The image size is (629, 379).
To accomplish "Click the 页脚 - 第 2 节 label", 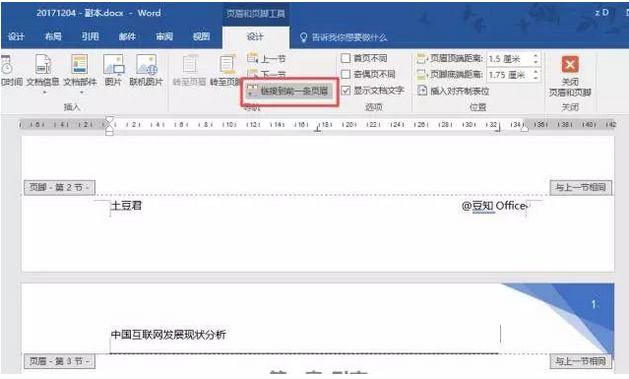I will (59, 187).
